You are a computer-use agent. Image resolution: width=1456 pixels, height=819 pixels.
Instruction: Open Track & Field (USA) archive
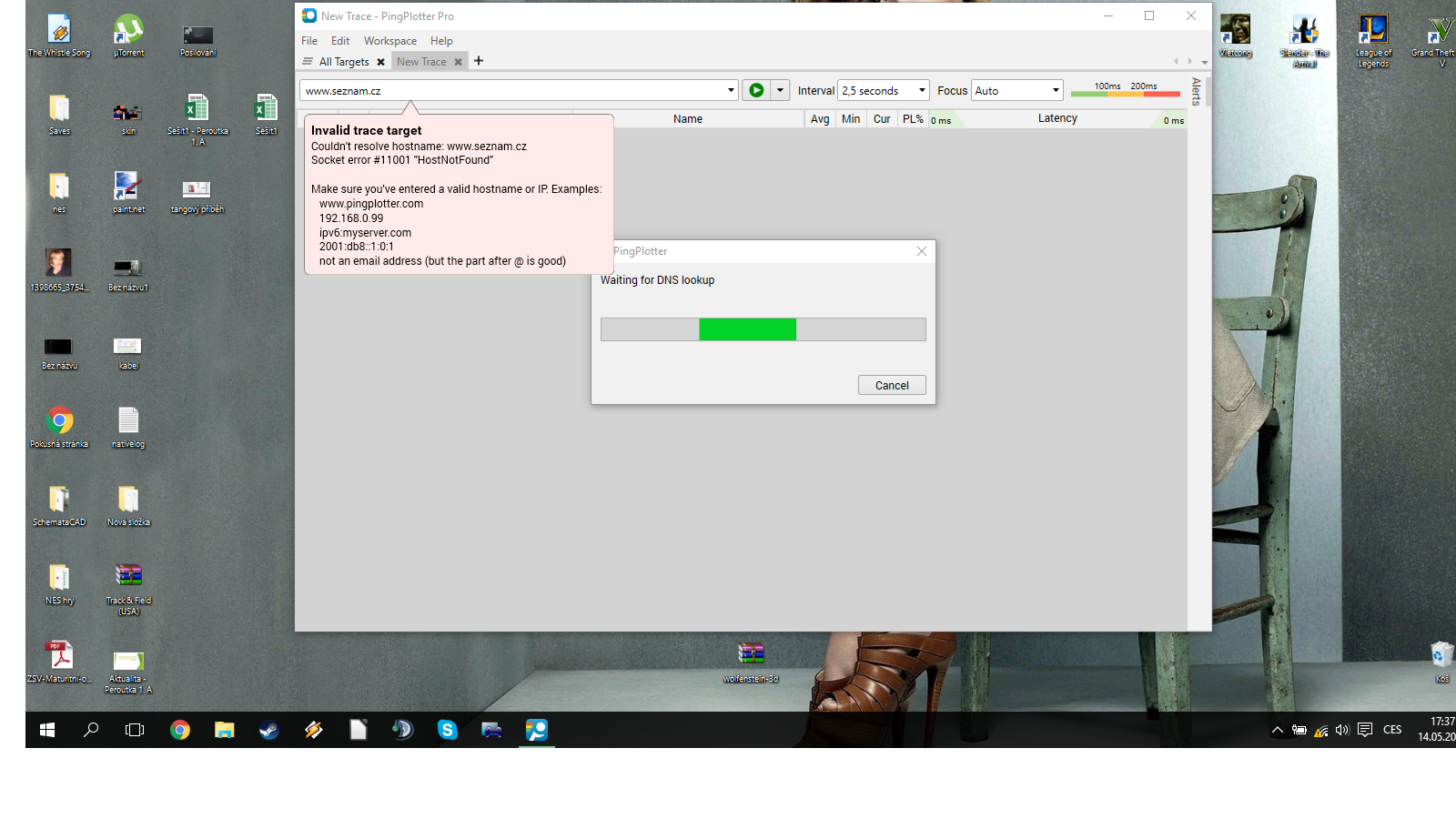pos(128,589)
